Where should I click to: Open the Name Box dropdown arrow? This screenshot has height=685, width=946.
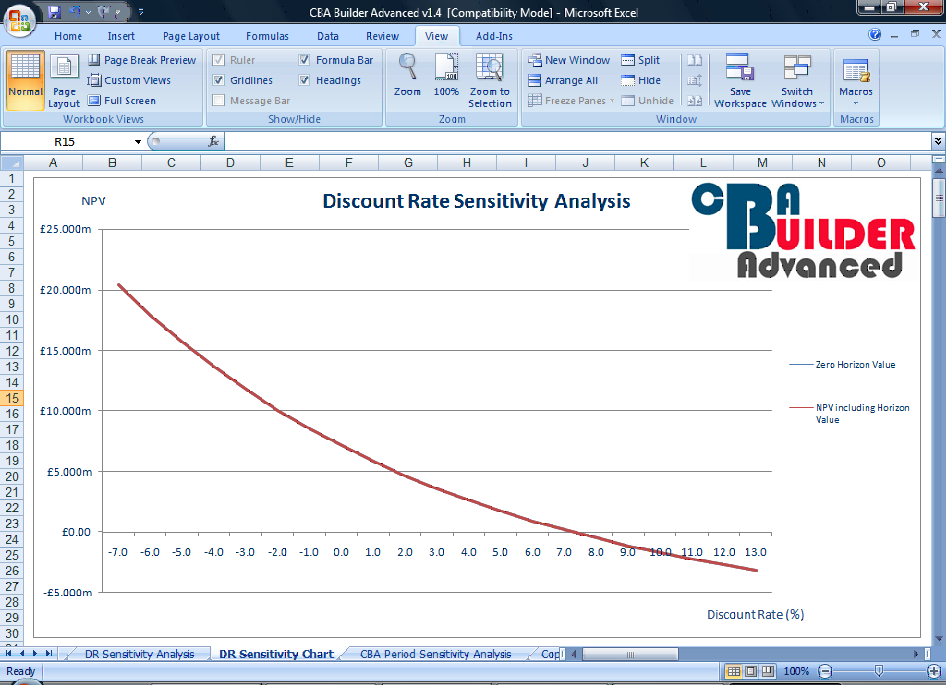coord(138,142)
